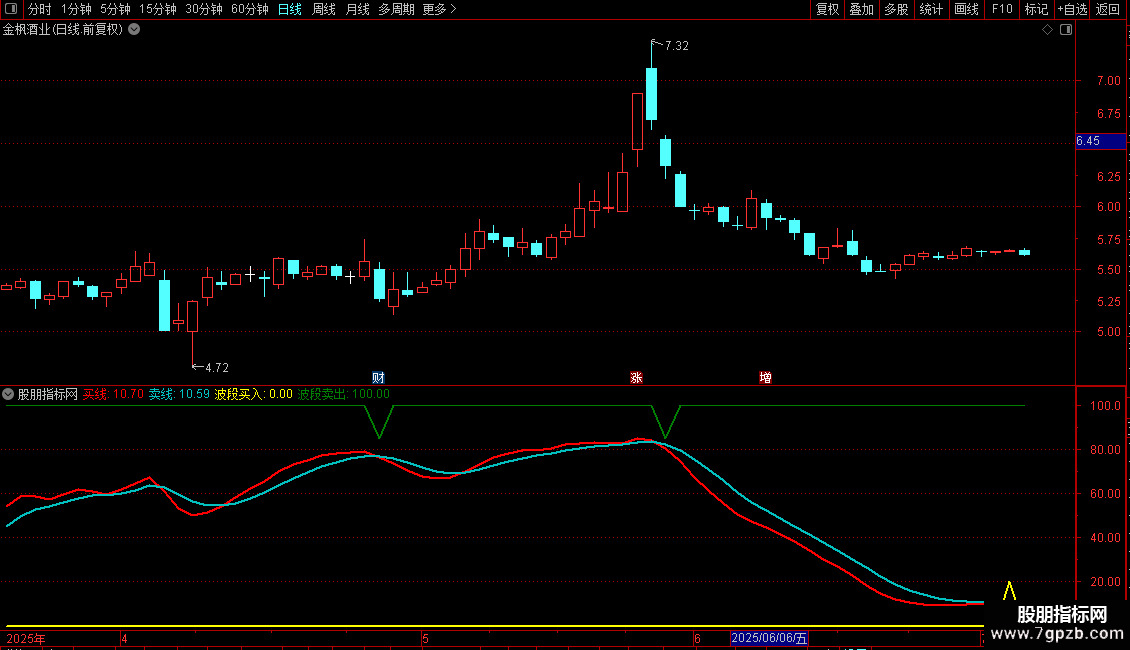1130x650 pixels.
Task: Click the 2025年 label on the time axis
Action: point(26,639)
